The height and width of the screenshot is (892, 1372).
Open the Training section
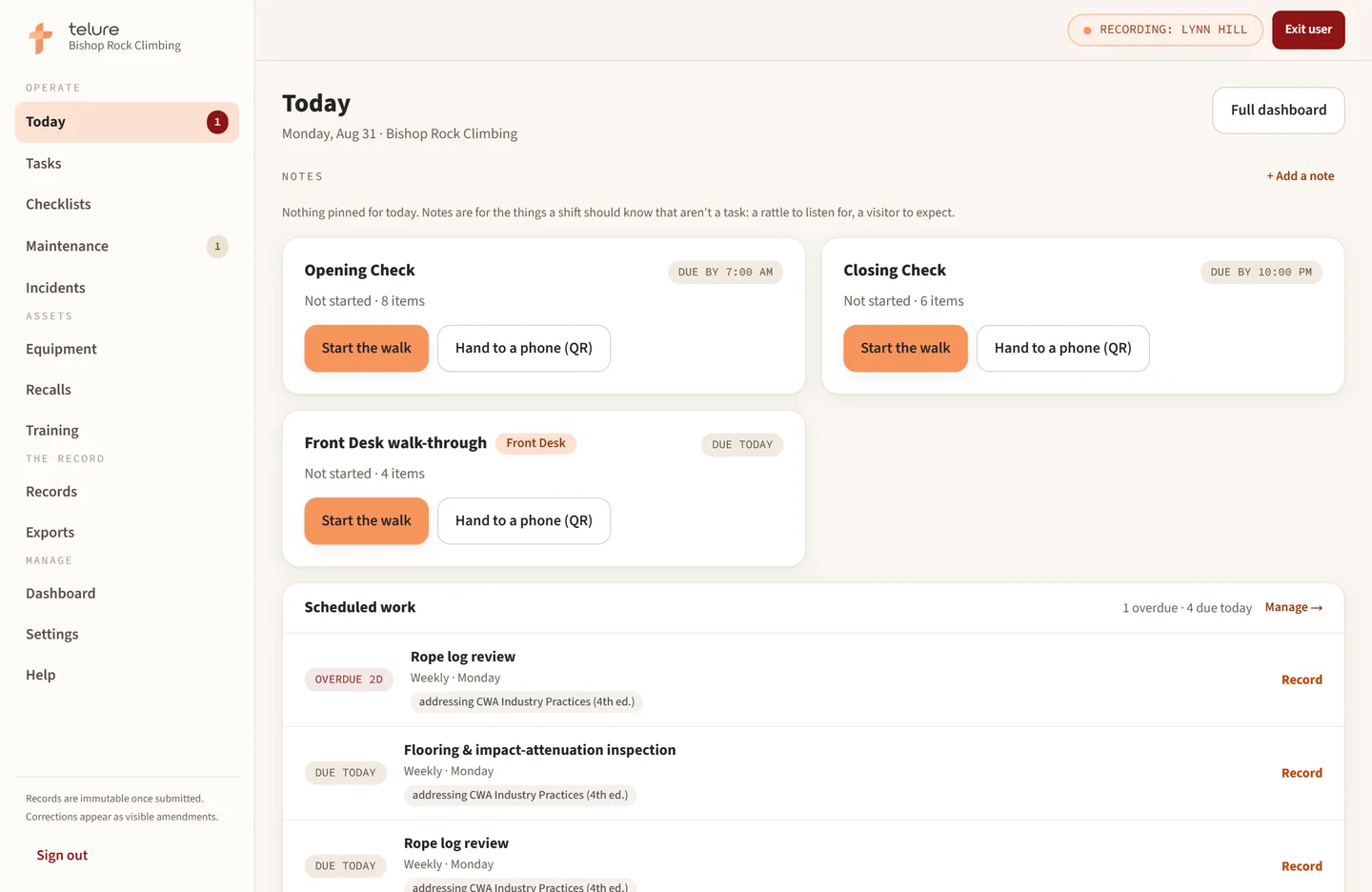[x=127, y=431]
